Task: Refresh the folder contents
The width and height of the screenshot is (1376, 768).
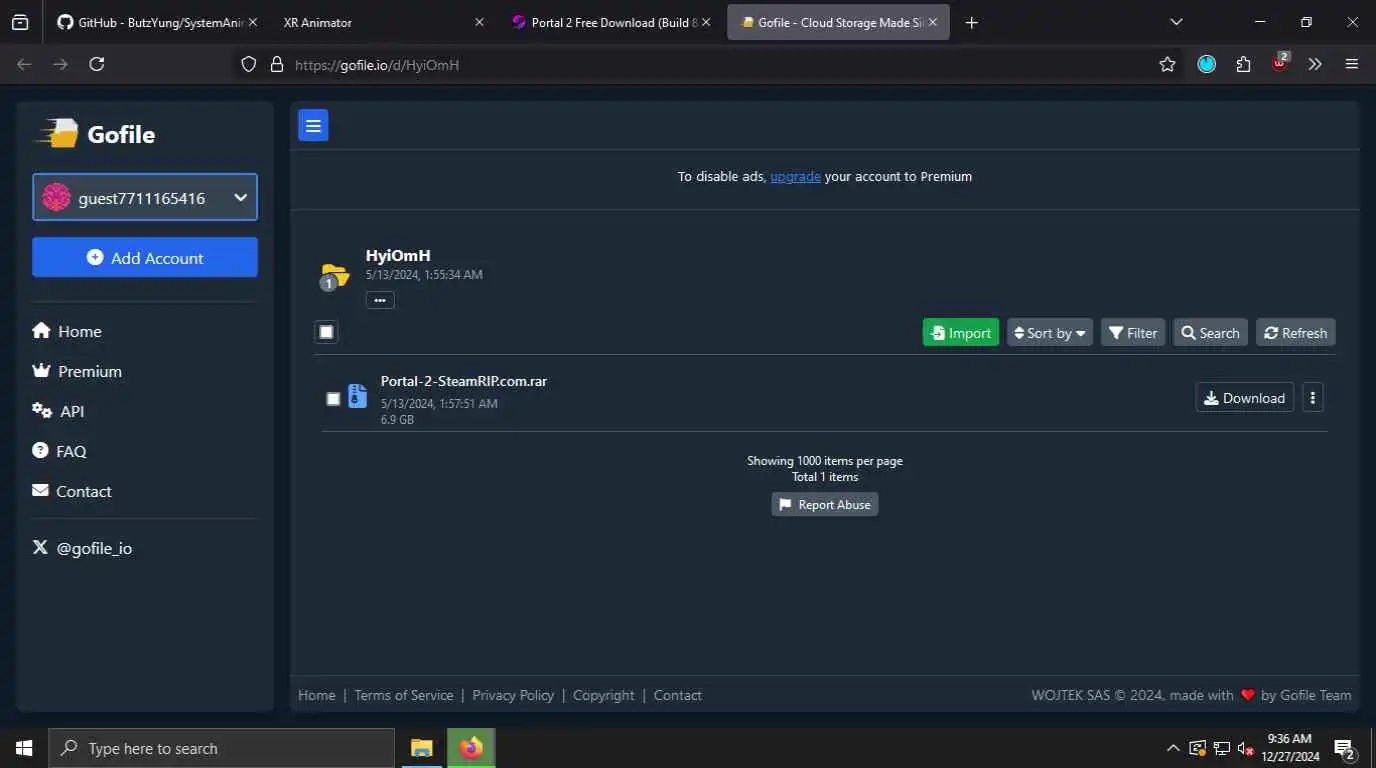Action: (1295, 333)
